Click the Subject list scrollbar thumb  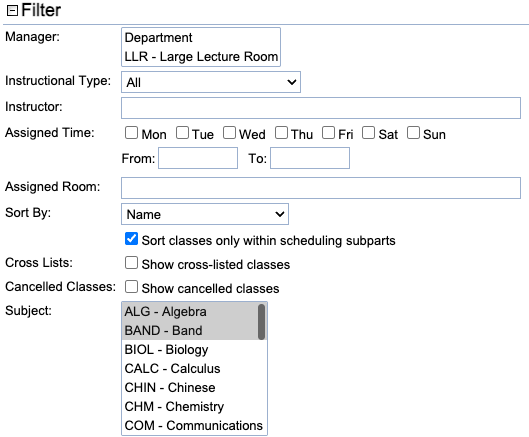[261, 322]
